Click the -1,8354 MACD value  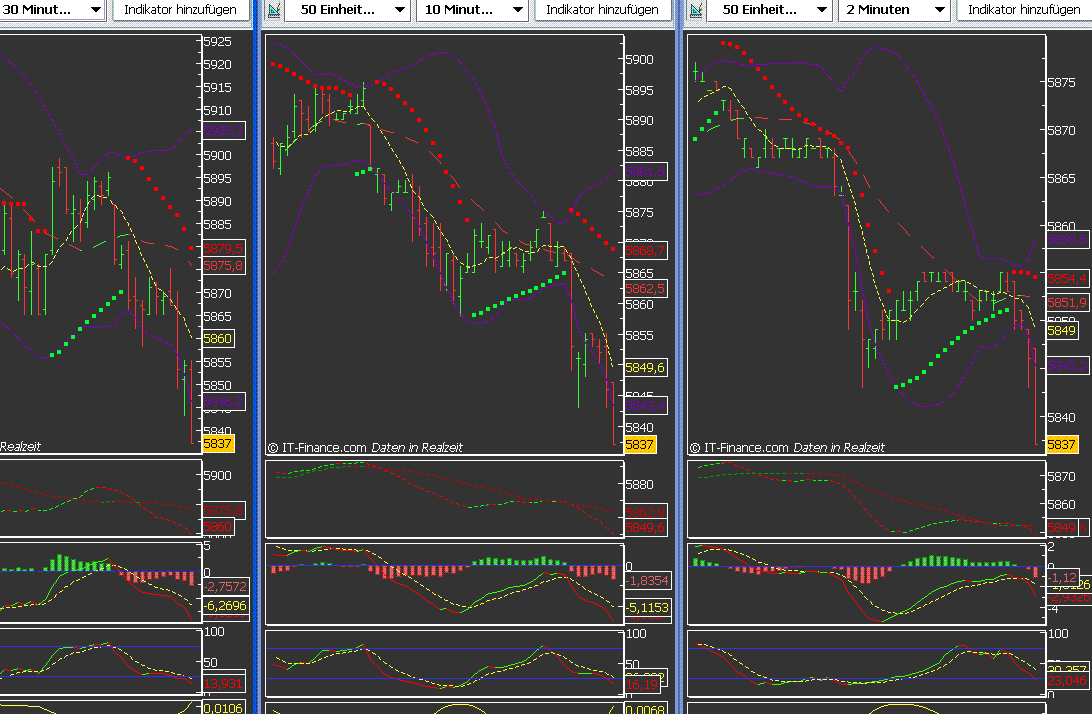pyautogui.click(x=648, y=580)
